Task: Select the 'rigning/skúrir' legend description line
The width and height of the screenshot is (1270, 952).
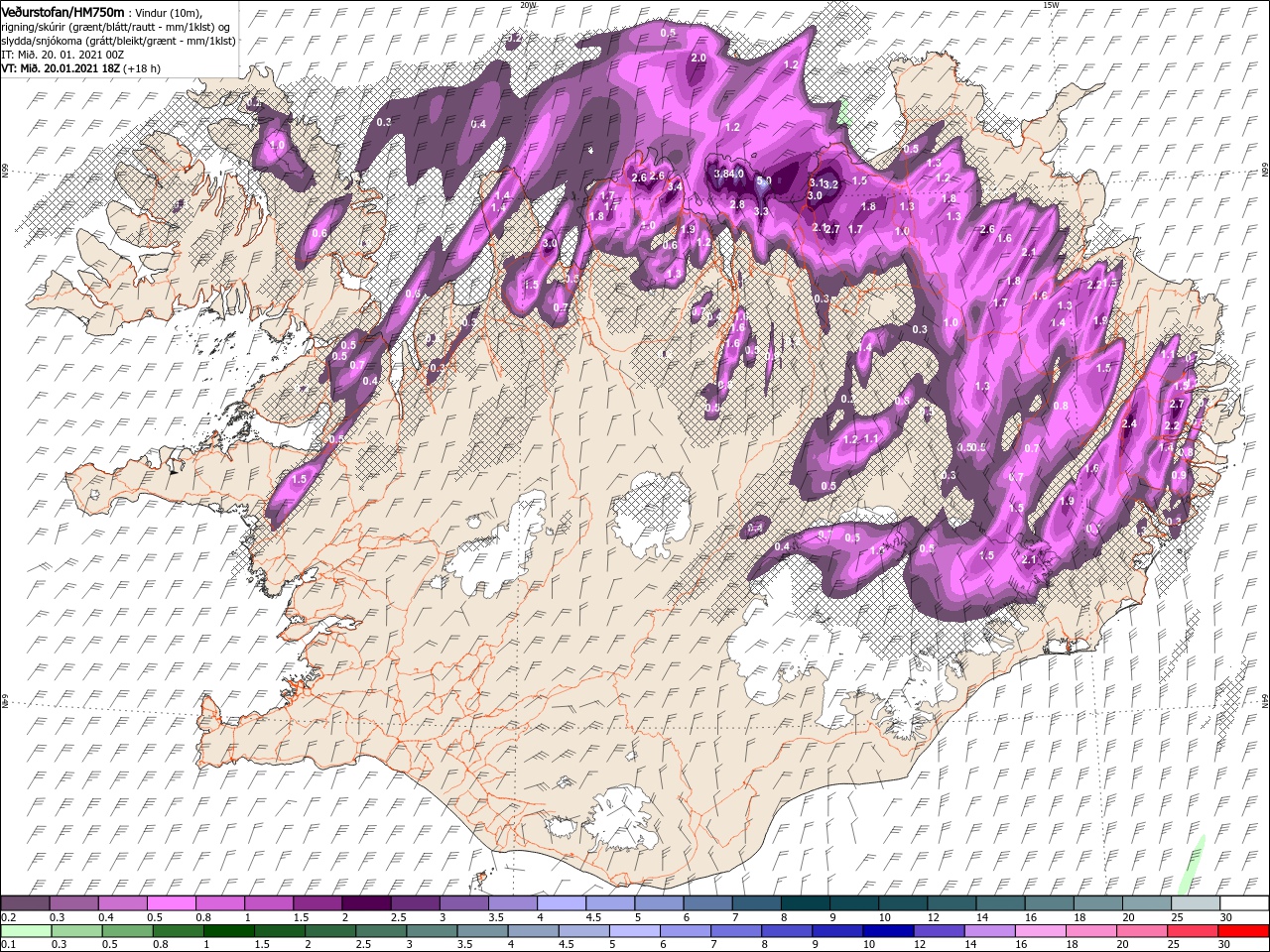Action: point(115,26)
